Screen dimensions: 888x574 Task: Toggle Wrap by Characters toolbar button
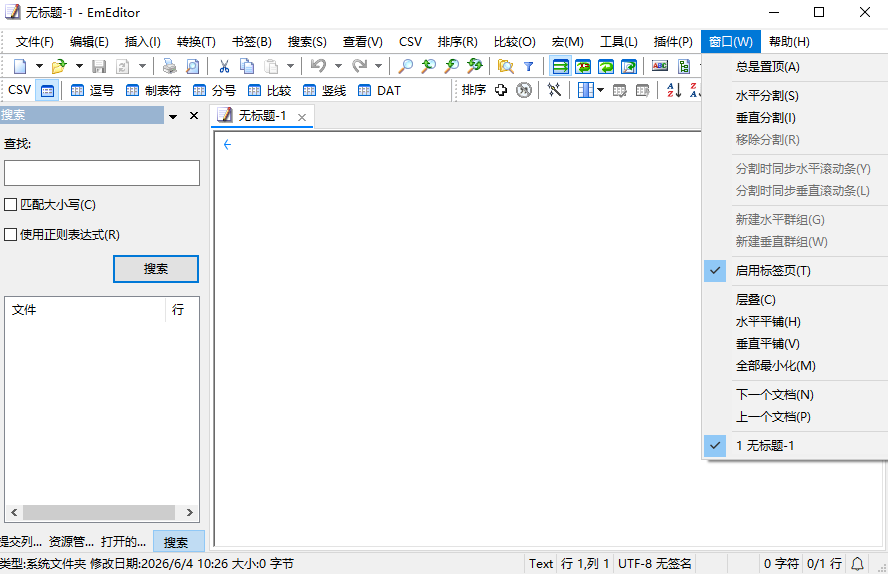tap(583, 66)
